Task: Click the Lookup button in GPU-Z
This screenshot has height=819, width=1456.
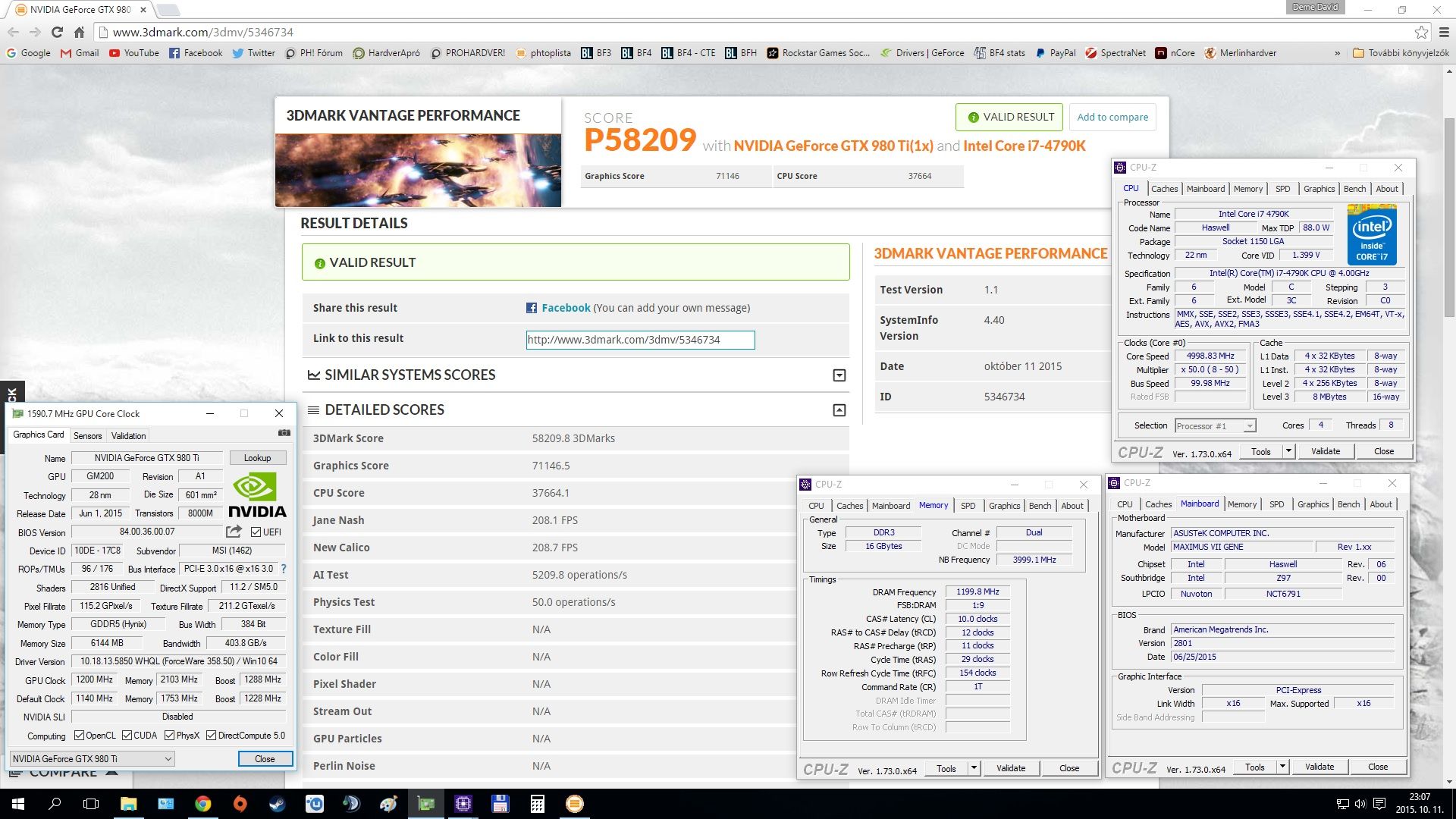Action: [257, 458]
